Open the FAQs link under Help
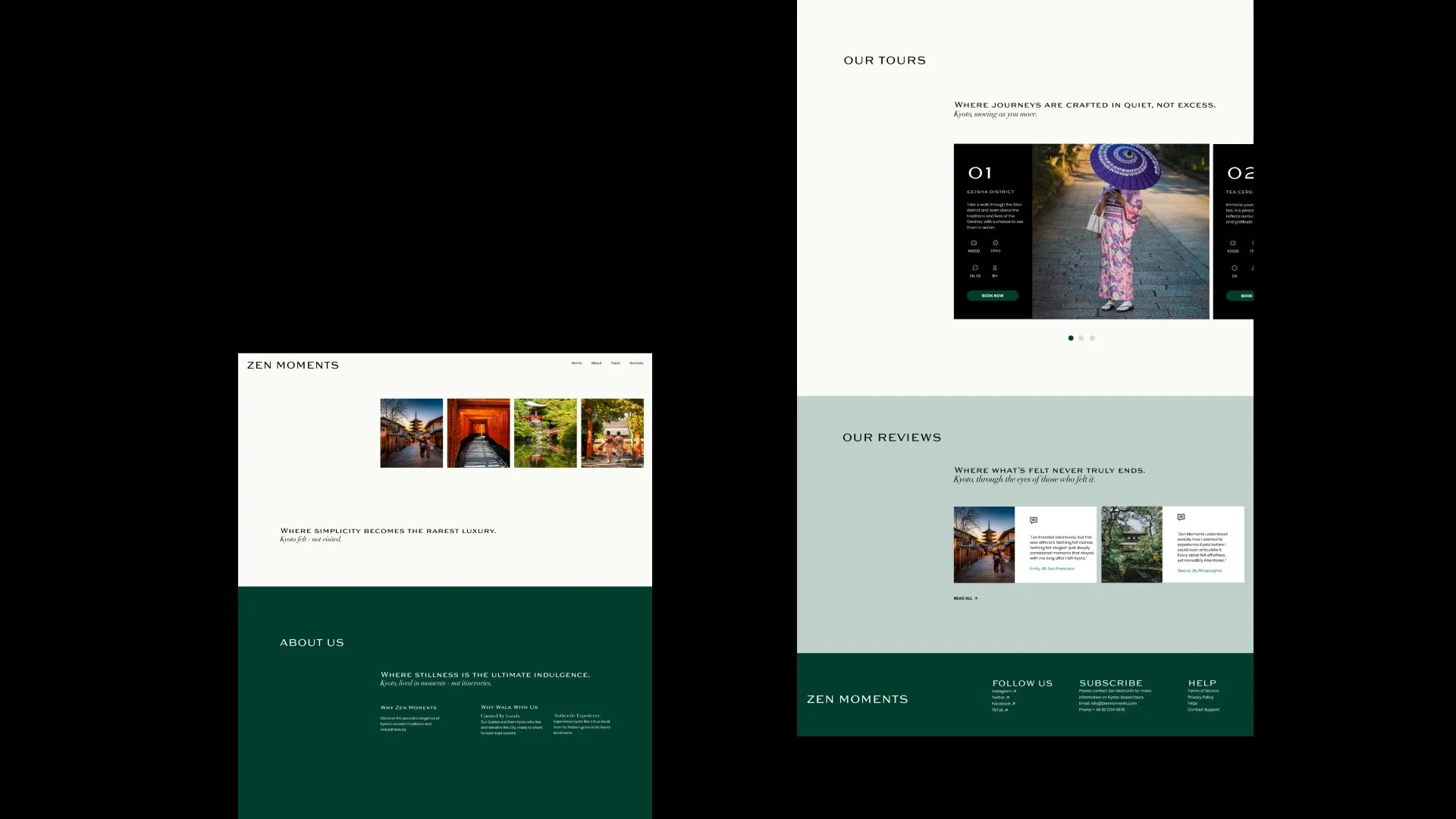 pyautogui.click(x=1191, y=704)
